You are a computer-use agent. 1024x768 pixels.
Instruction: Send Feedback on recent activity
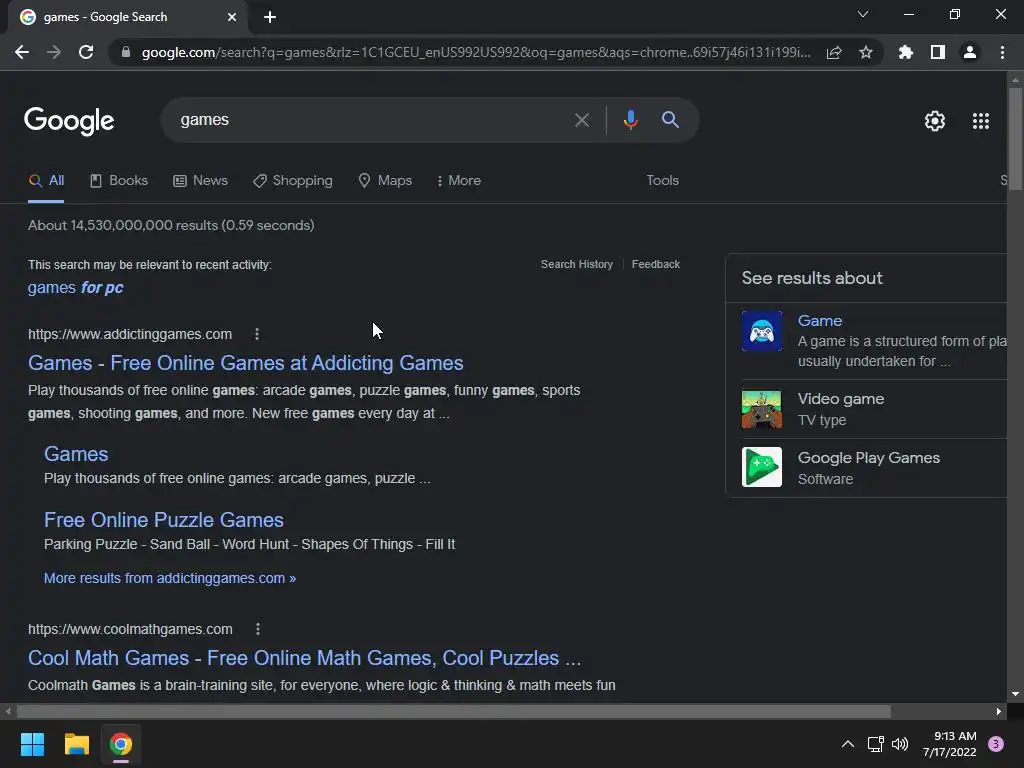click(x=656, y=264)
